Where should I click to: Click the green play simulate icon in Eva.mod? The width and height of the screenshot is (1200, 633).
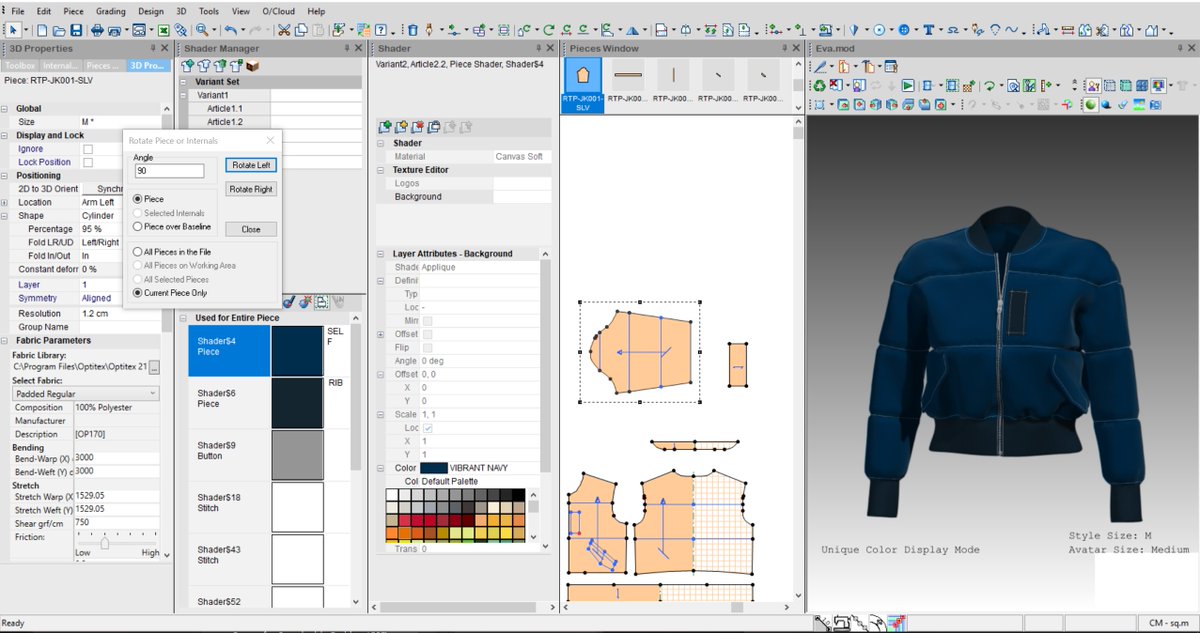[x=908, y=86]
